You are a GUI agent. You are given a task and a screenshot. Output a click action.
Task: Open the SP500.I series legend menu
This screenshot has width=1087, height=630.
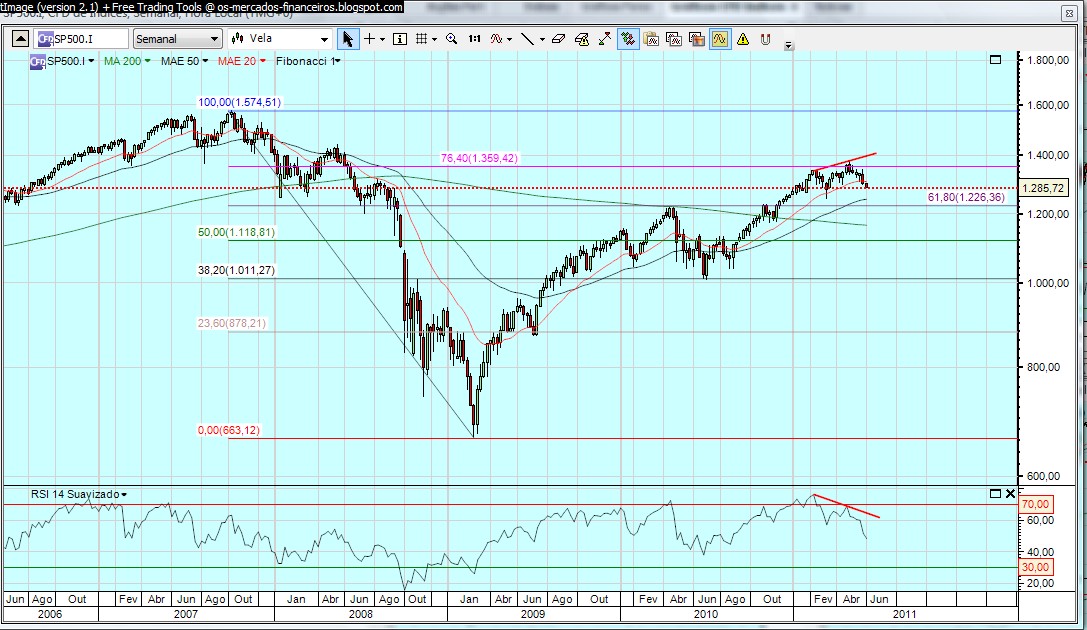tap(62, 61)
